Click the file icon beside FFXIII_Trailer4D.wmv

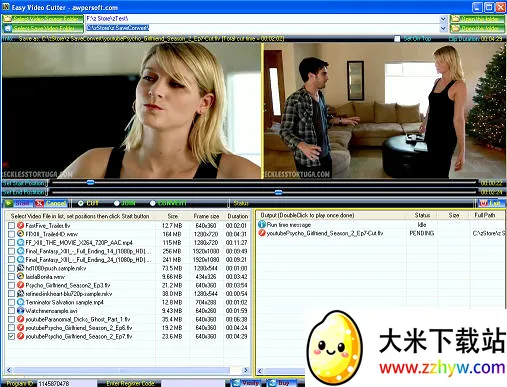click(x=21, y=234)
